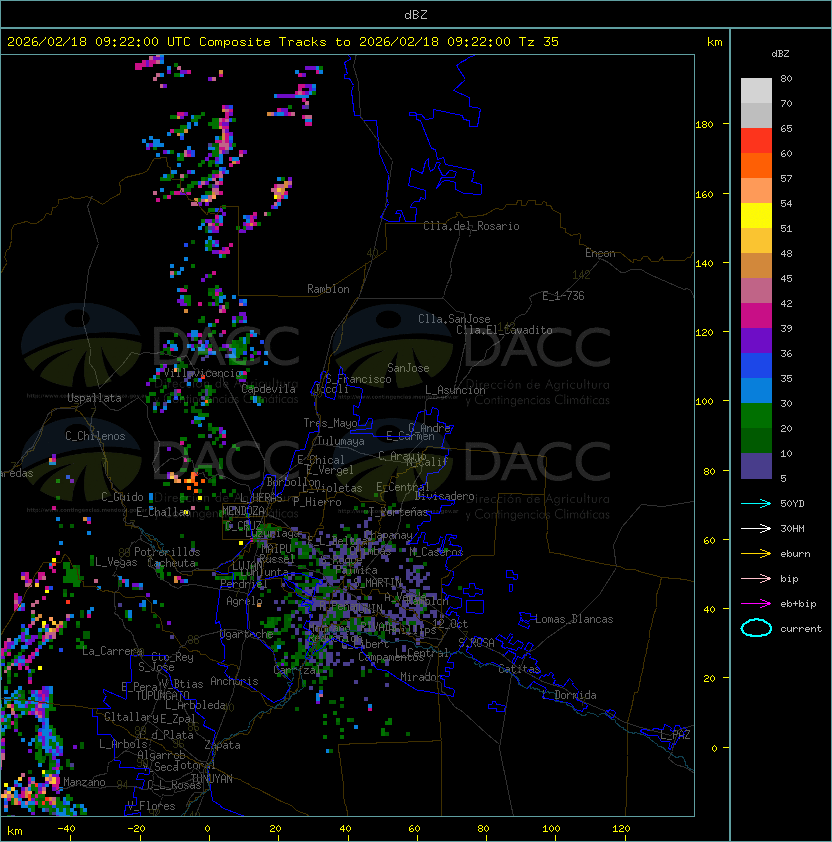Click the 'current' legend label

[x=801, y=629]
